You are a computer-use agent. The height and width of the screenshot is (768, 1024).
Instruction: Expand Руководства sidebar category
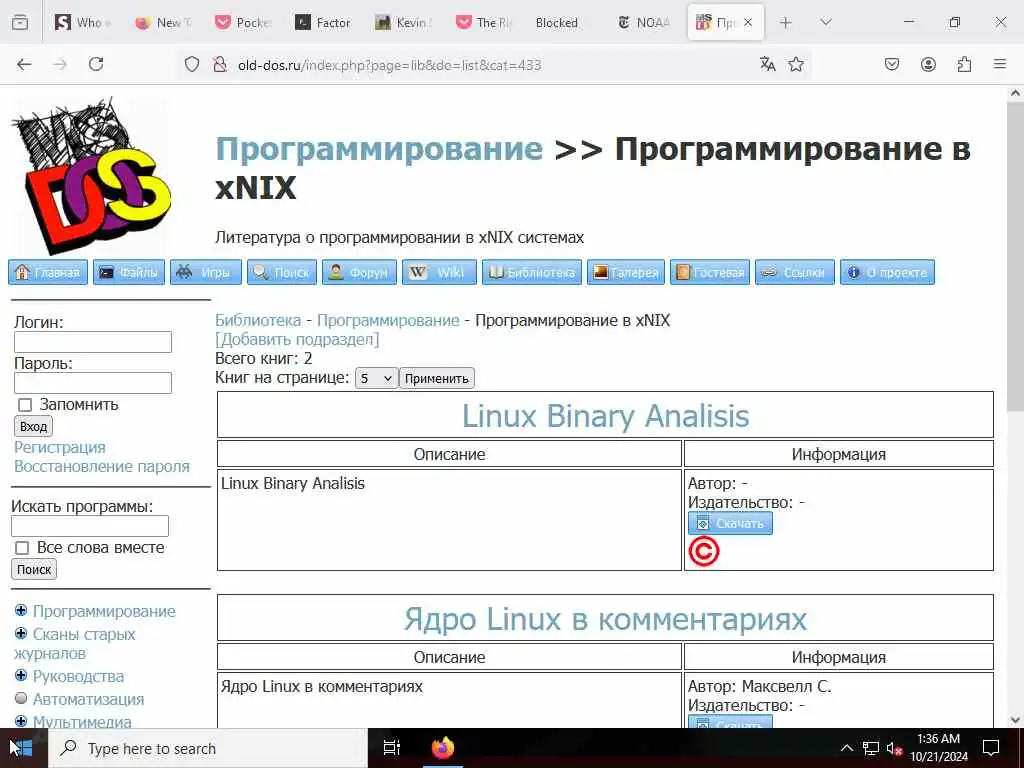pos(21,675)
